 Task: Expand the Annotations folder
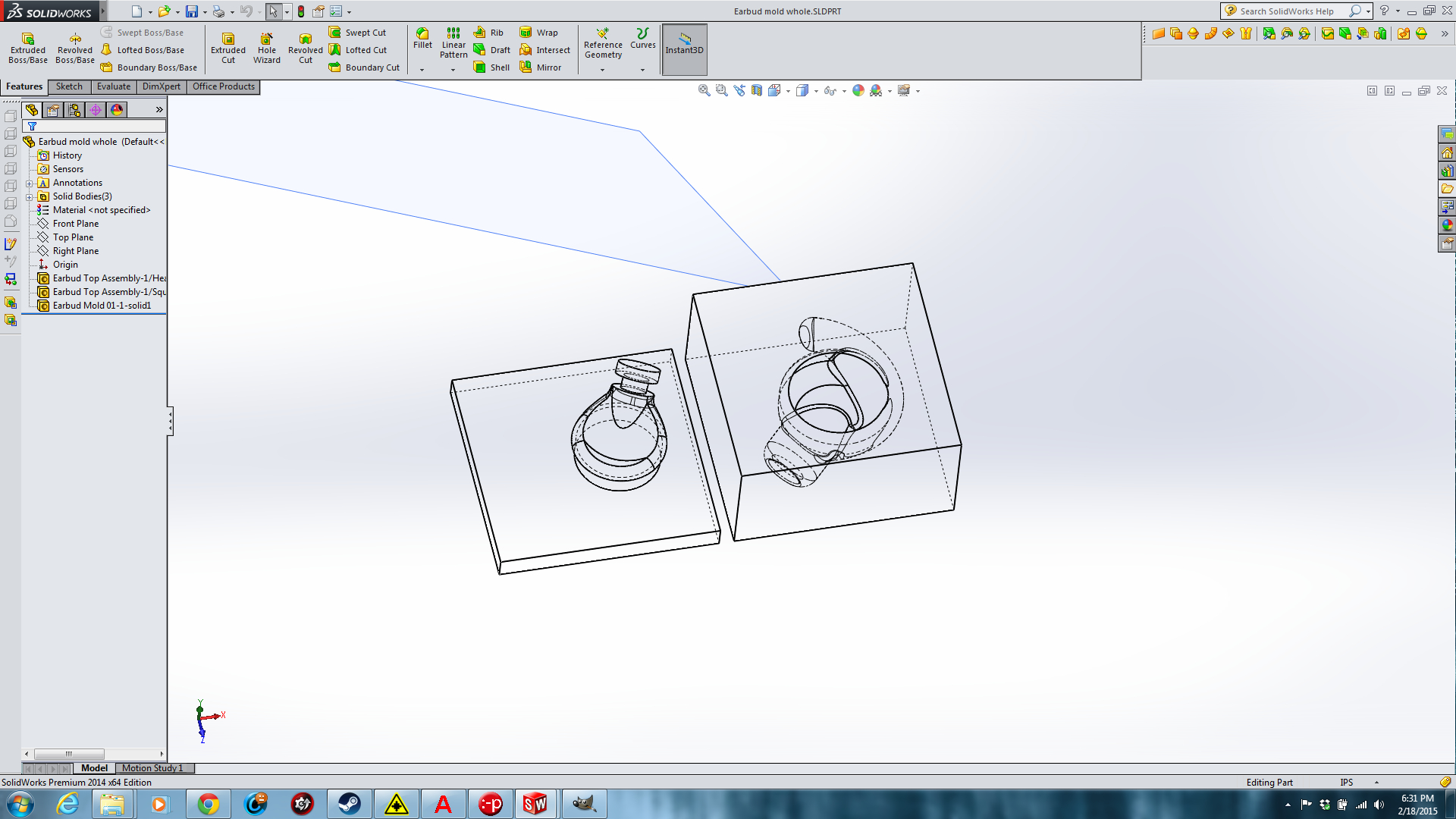click(x=29, y=184)
